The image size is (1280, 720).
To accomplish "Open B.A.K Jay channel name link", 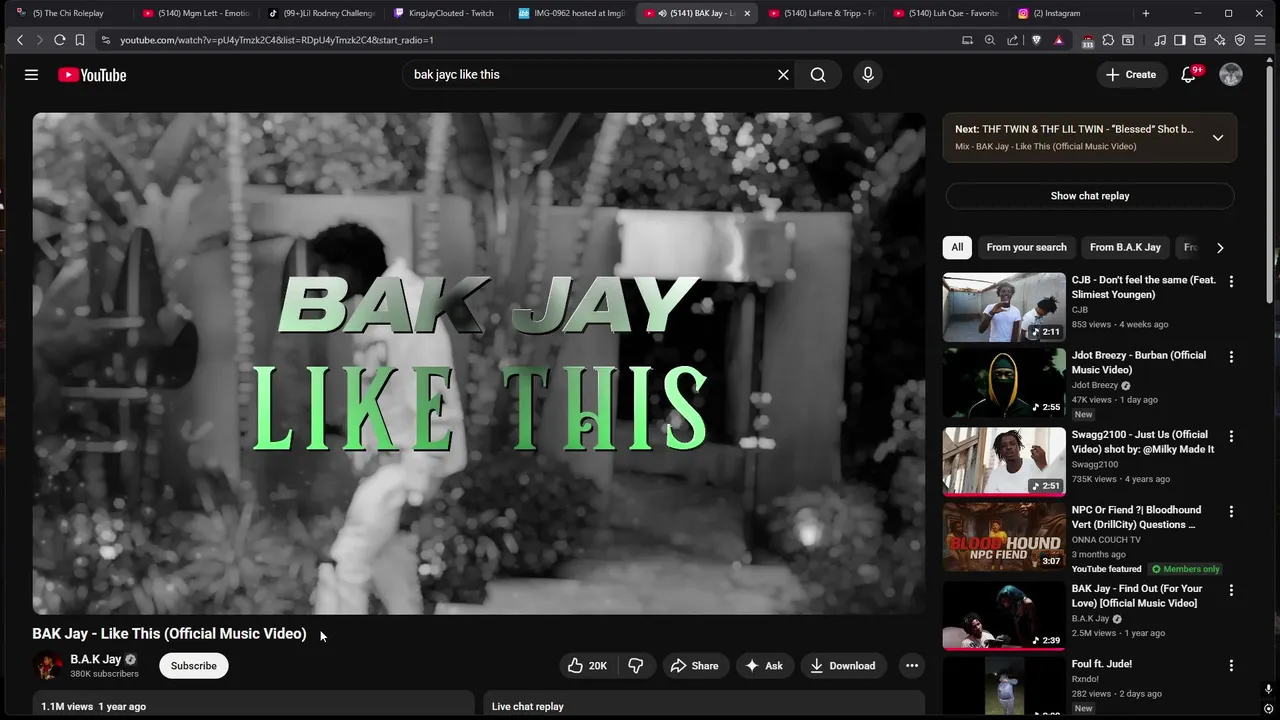I will (95, 660).
